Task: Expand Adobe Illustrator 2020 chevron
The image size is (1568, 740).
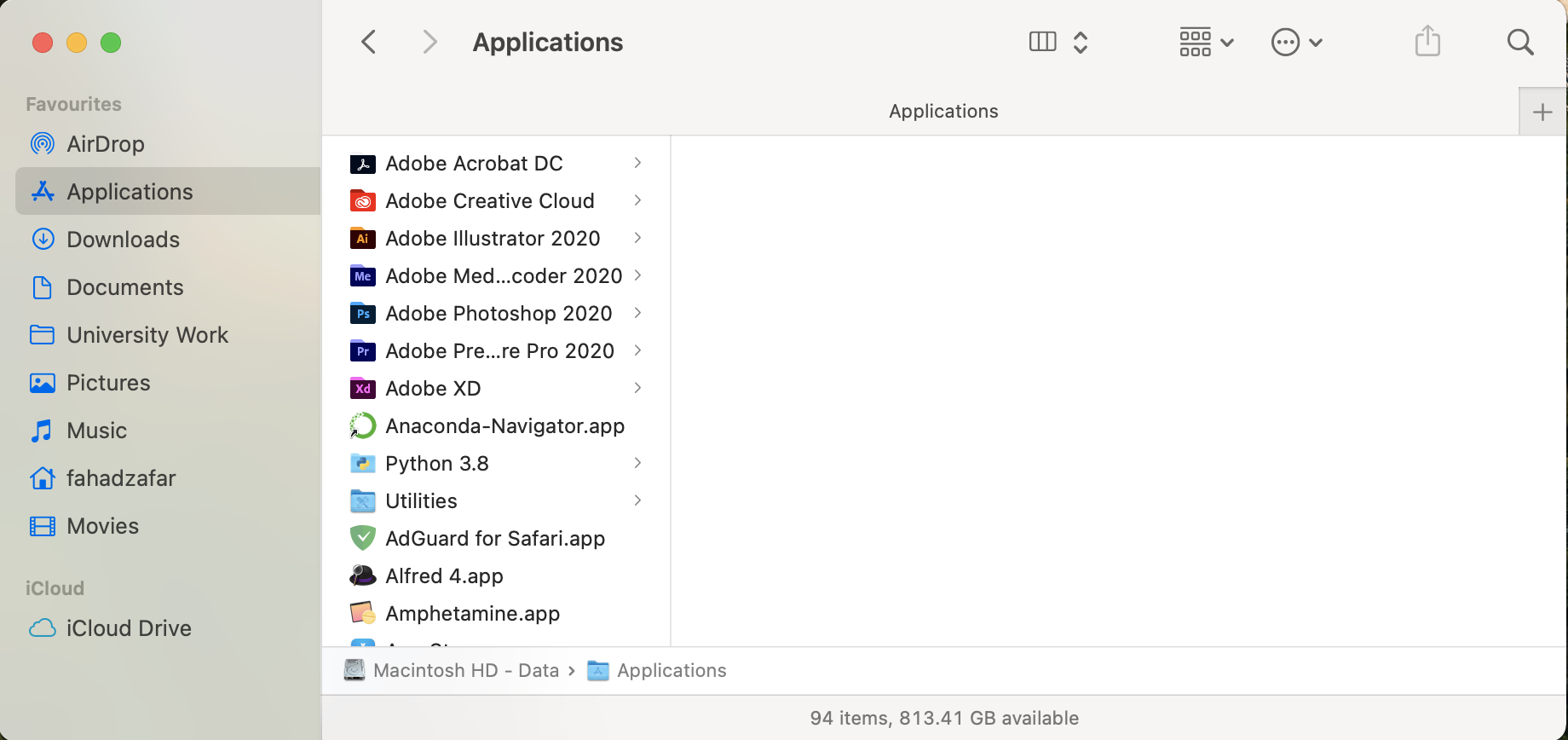Action: click(x=637, y=238)
